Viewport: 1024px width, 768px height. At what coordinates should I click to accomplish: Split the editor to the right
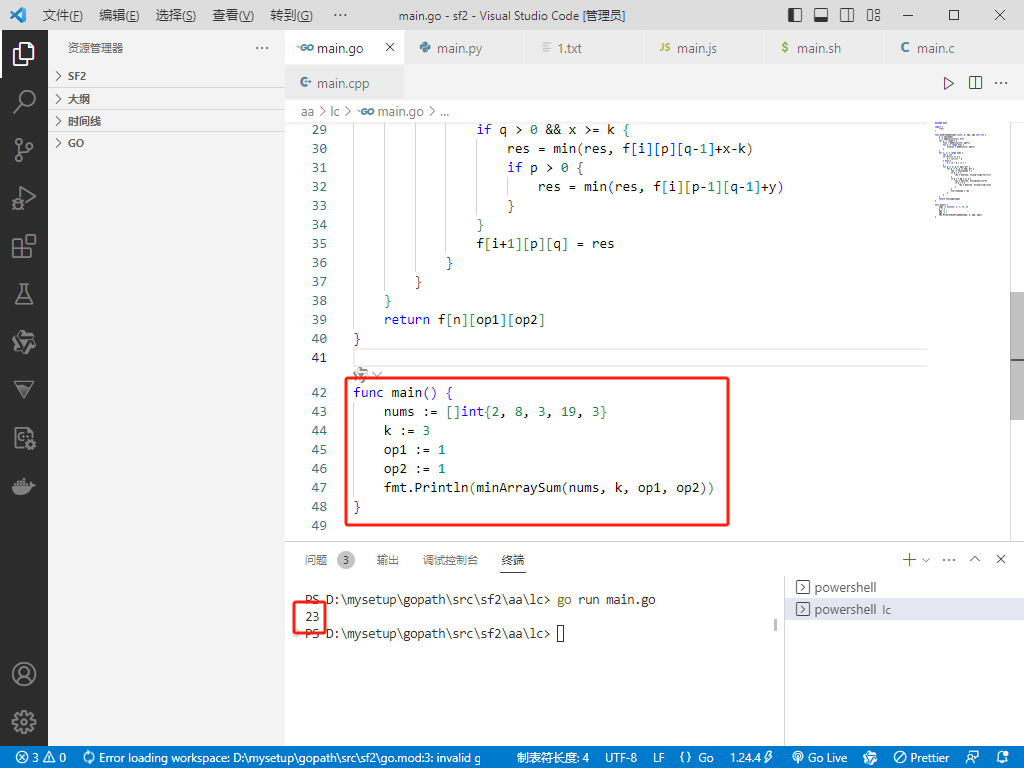click(x=975, y=83)
